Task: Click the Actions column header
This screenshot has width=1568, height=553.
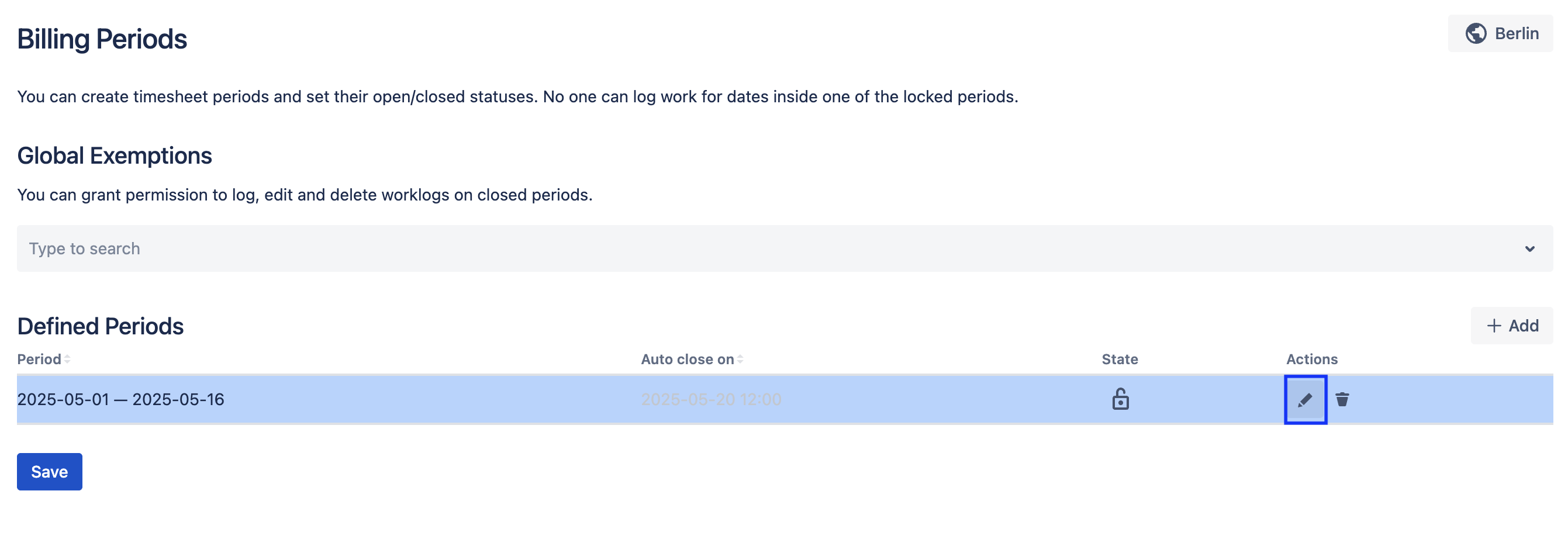Action: tap(1312, 360)
